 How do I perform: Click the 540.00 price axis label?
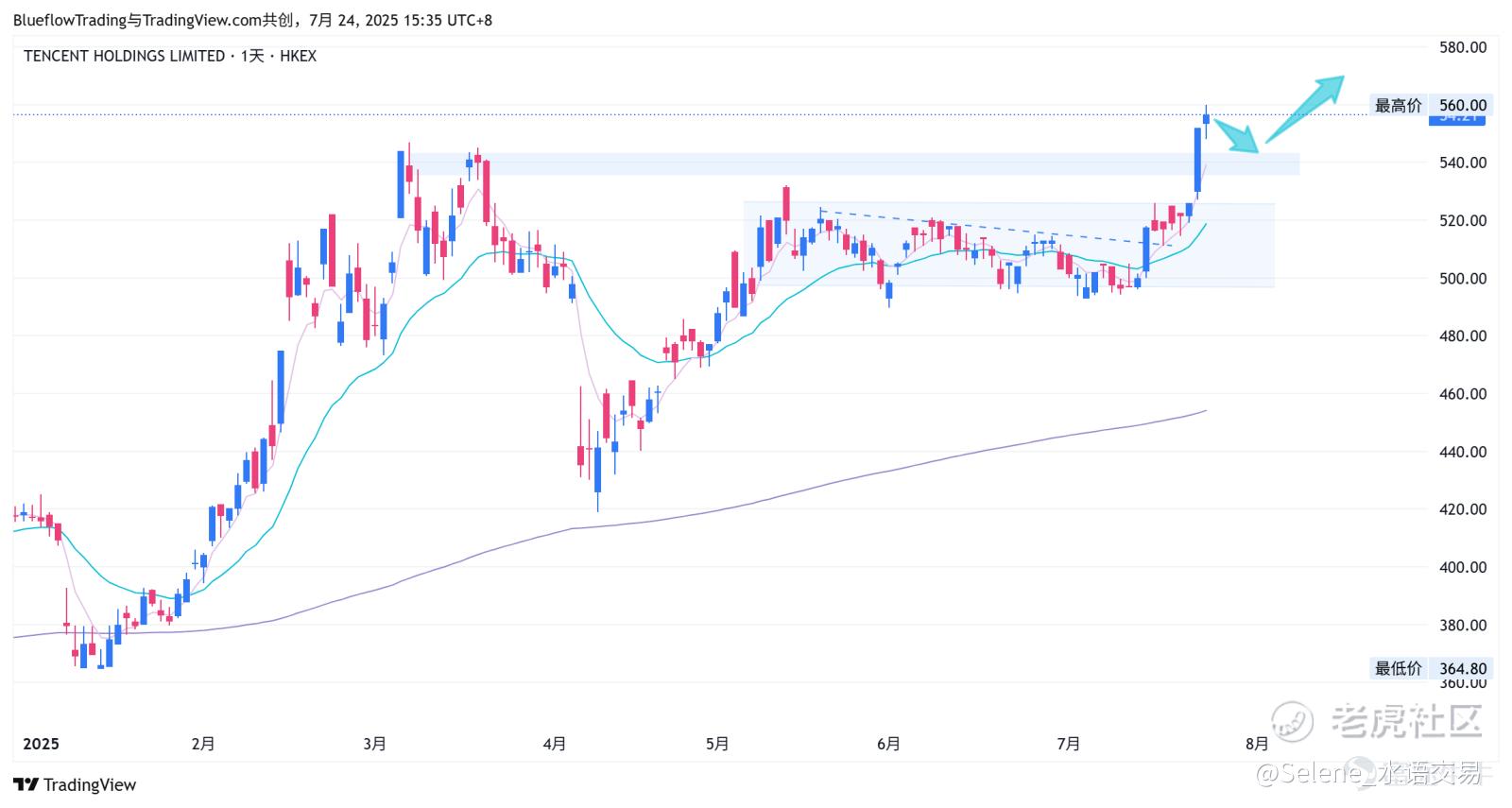click(x=1463, y=163)
